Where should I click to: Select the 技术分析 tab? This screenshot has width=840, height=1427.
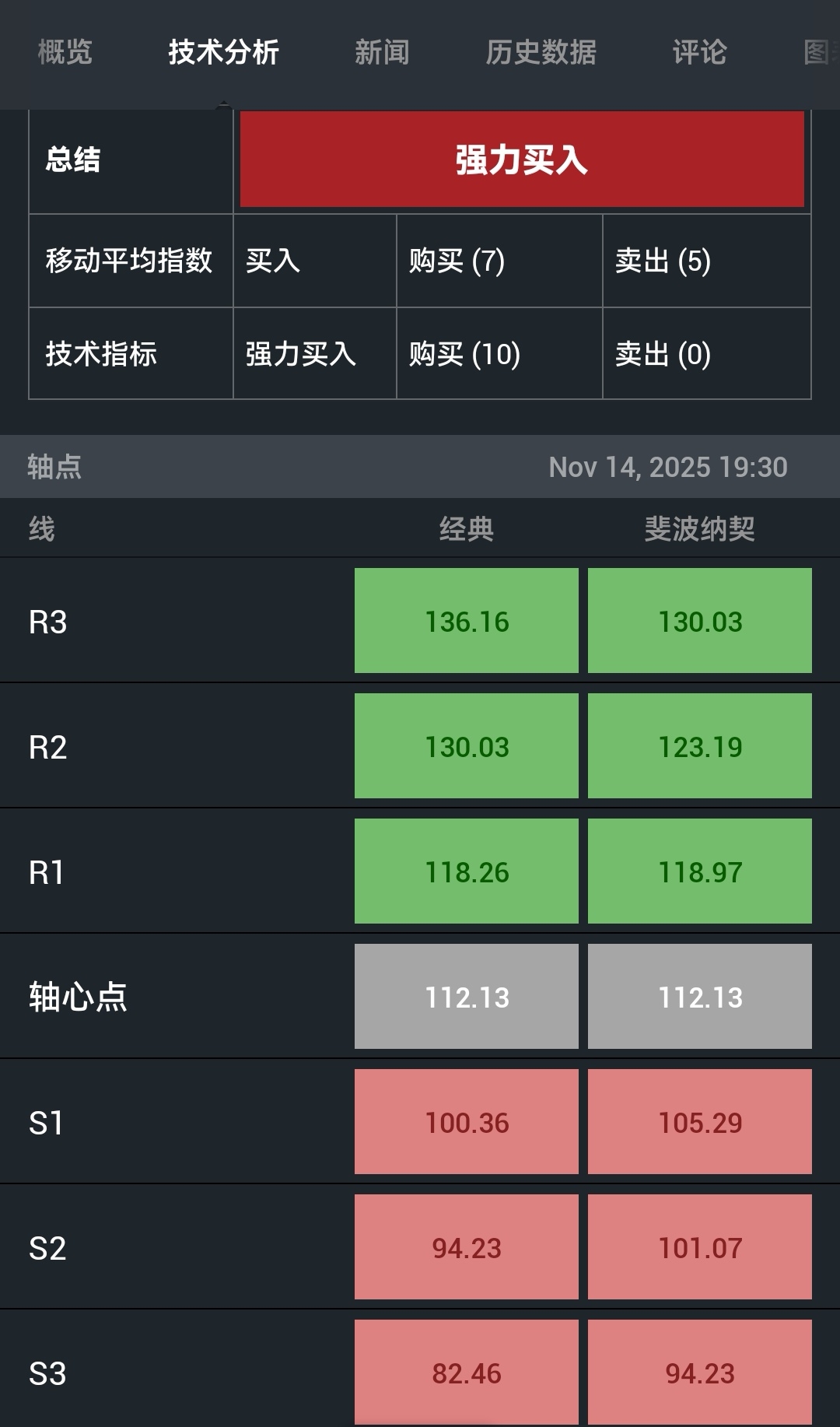tap(223, 52)
